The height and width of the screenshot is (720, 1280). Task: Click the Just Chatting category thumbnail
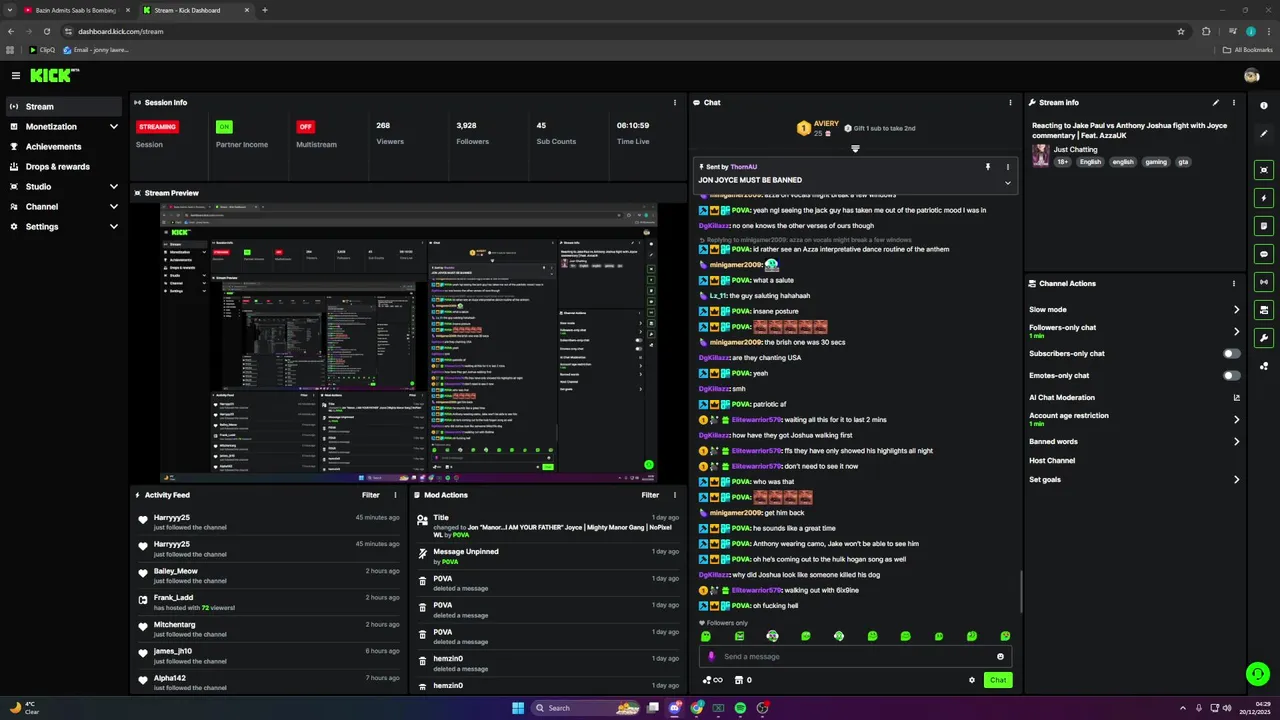pos(1041,155)
